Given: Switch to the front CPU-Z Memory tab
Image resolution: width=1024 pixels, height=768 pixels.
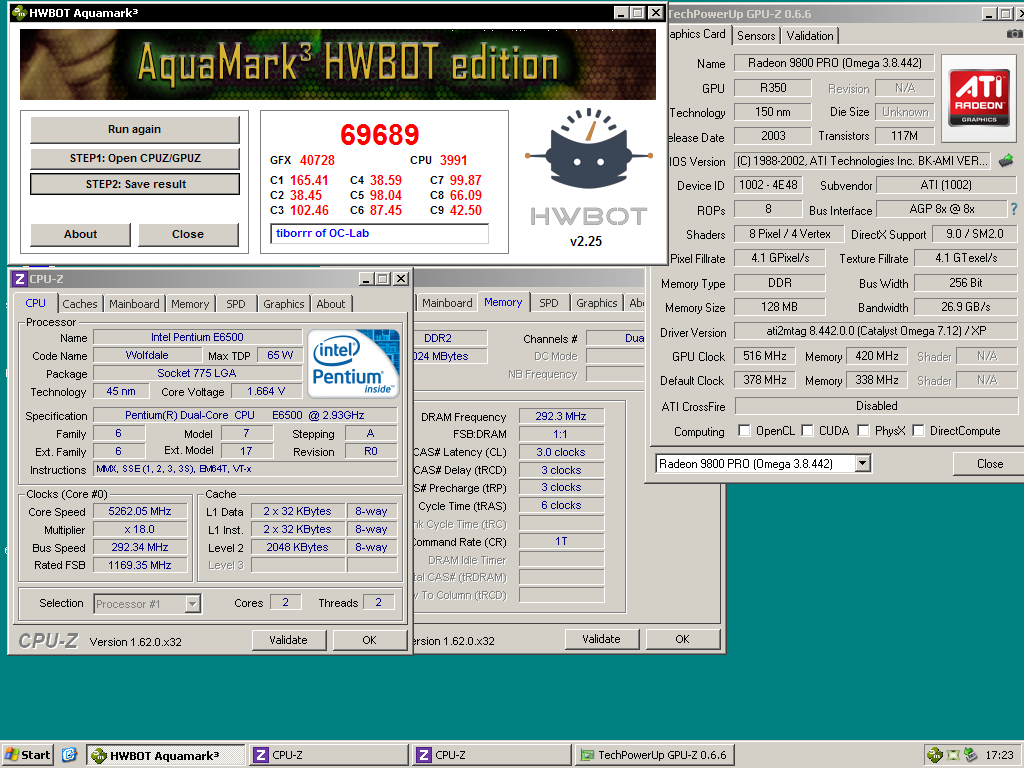Looking at the screenshot, I should [x=190, y=304].
